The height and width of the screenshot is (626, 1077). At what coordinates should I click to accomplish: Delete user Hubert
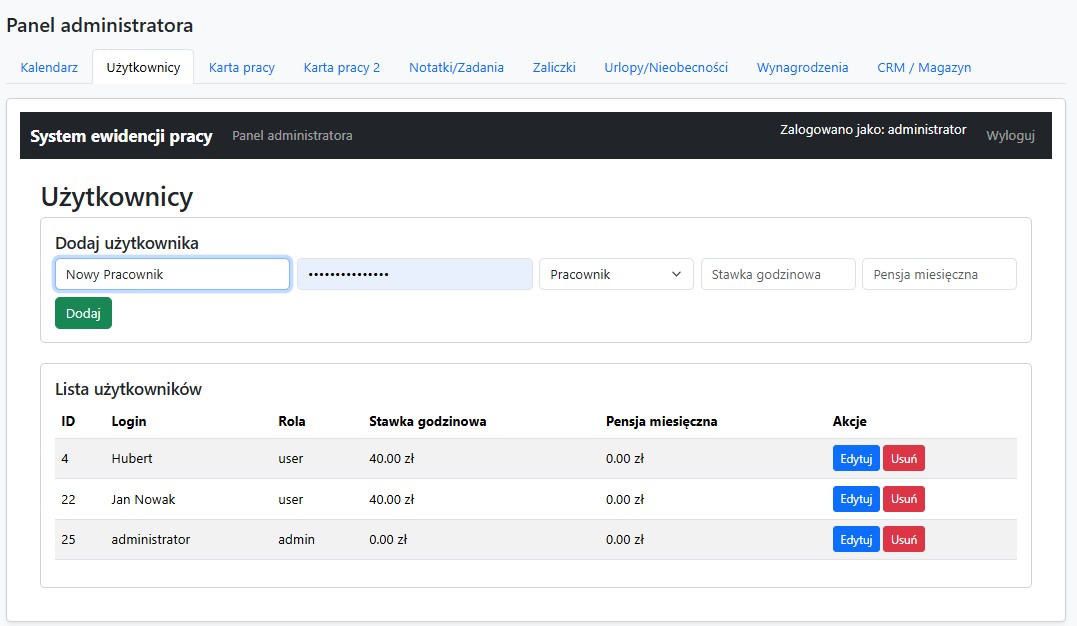pyautogui.click(x=903, y=458)
